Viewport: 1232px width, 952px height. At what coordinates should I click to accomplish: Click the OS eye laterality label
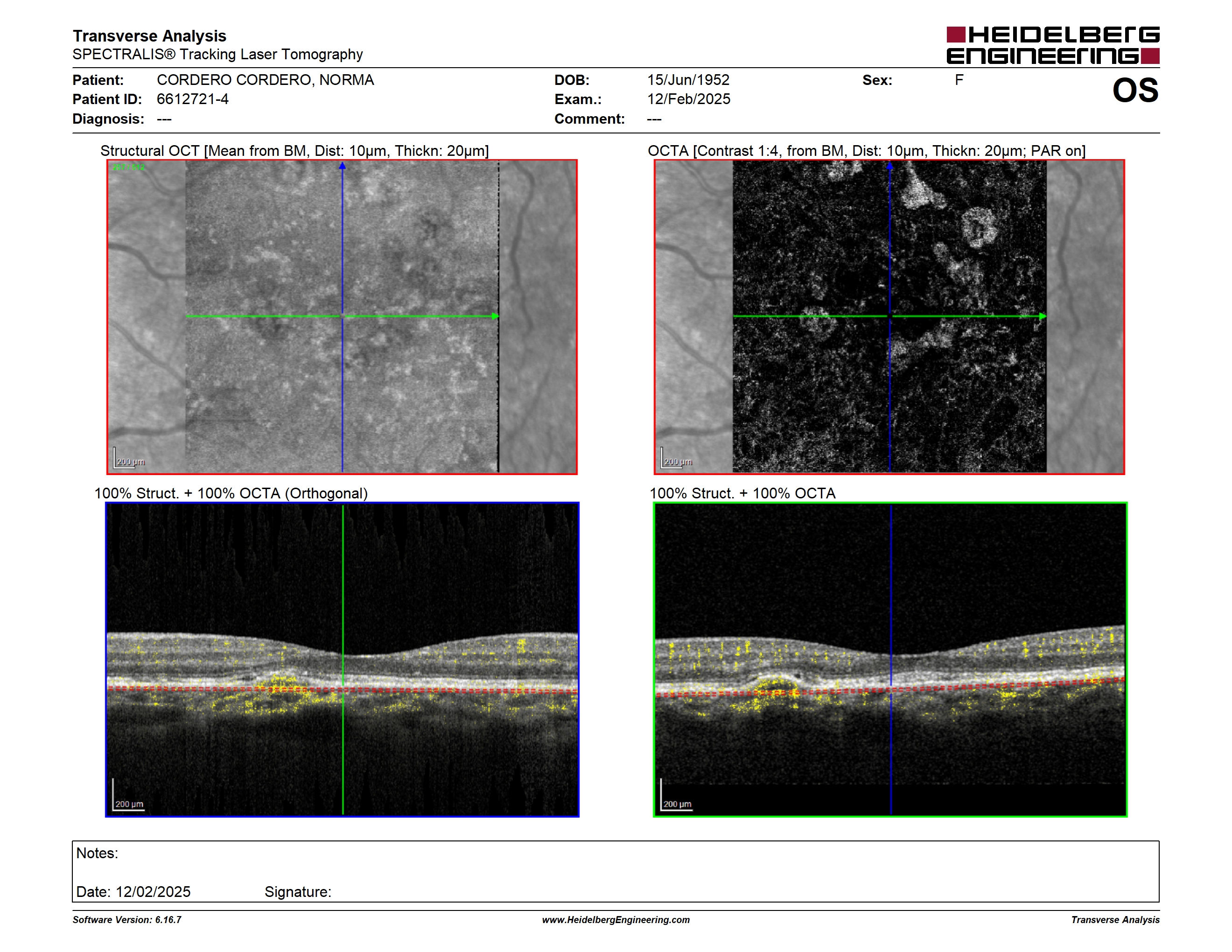tap(1135, 90)
